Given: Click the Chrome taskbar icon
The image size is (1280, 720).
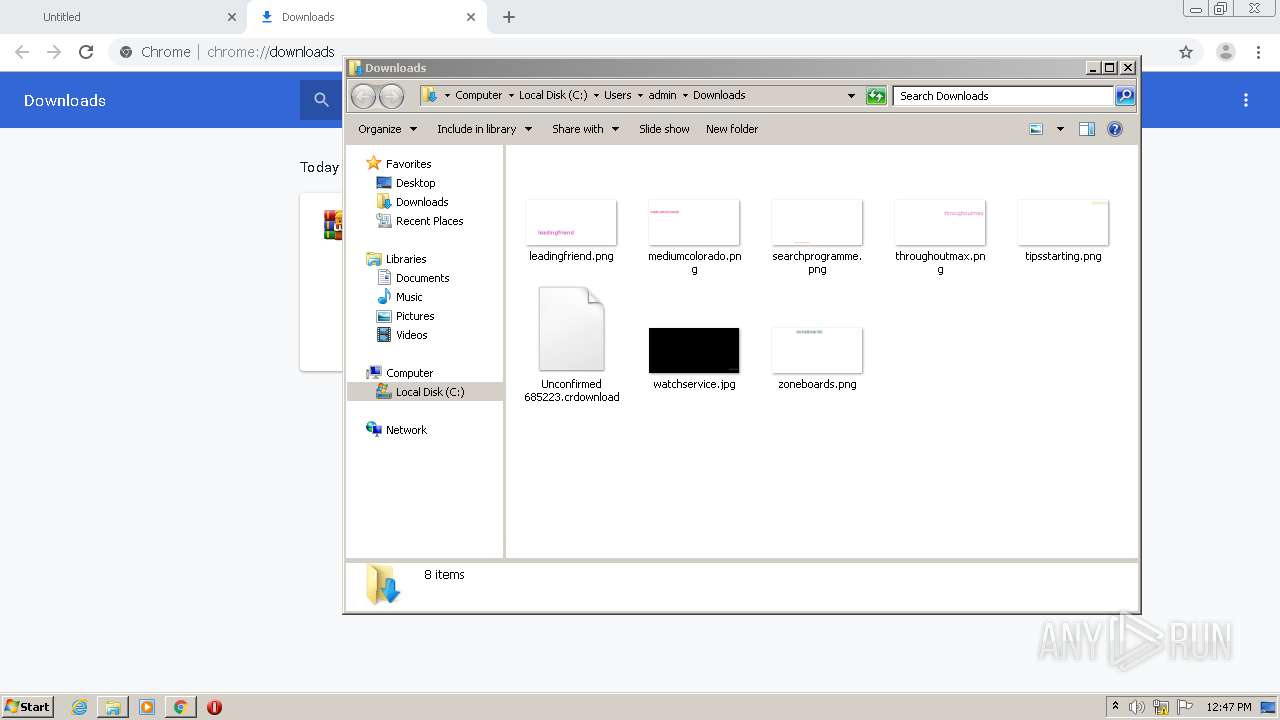Looking at the screenshot, I should pyautogui.click(x=180, y=707).
